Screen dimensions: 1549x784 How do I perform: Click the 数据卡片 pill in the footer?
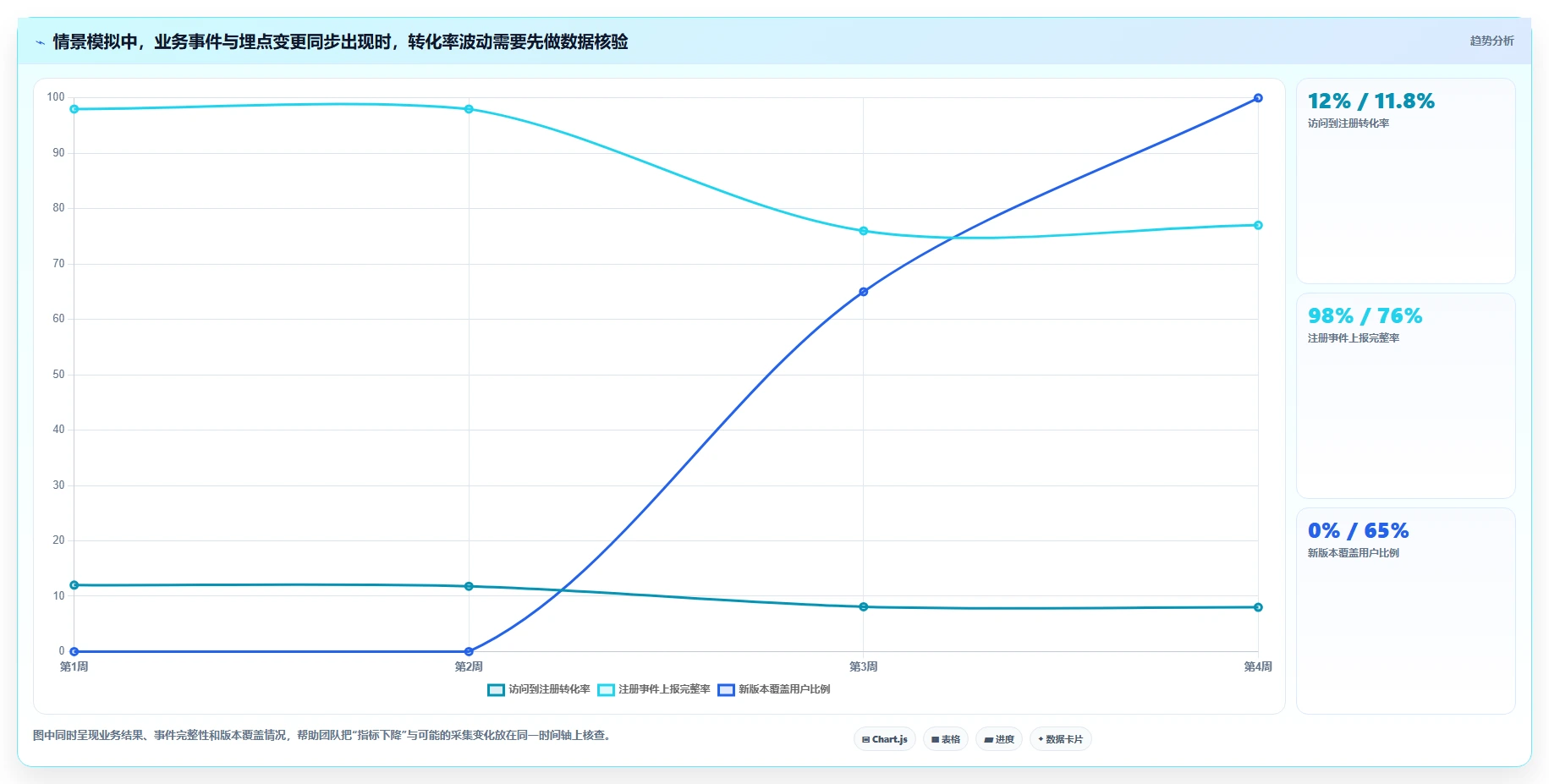(x=1061, y=739)
